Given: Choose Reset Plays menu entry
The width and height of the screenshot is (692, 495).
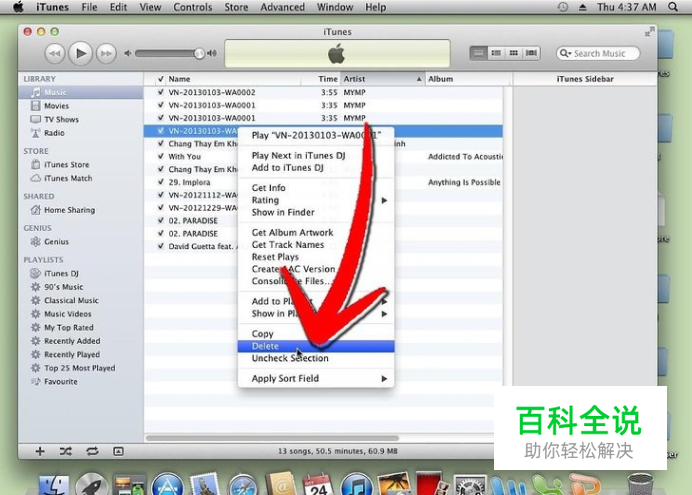Looking at the screenshot, I should [x=316, y=257].
